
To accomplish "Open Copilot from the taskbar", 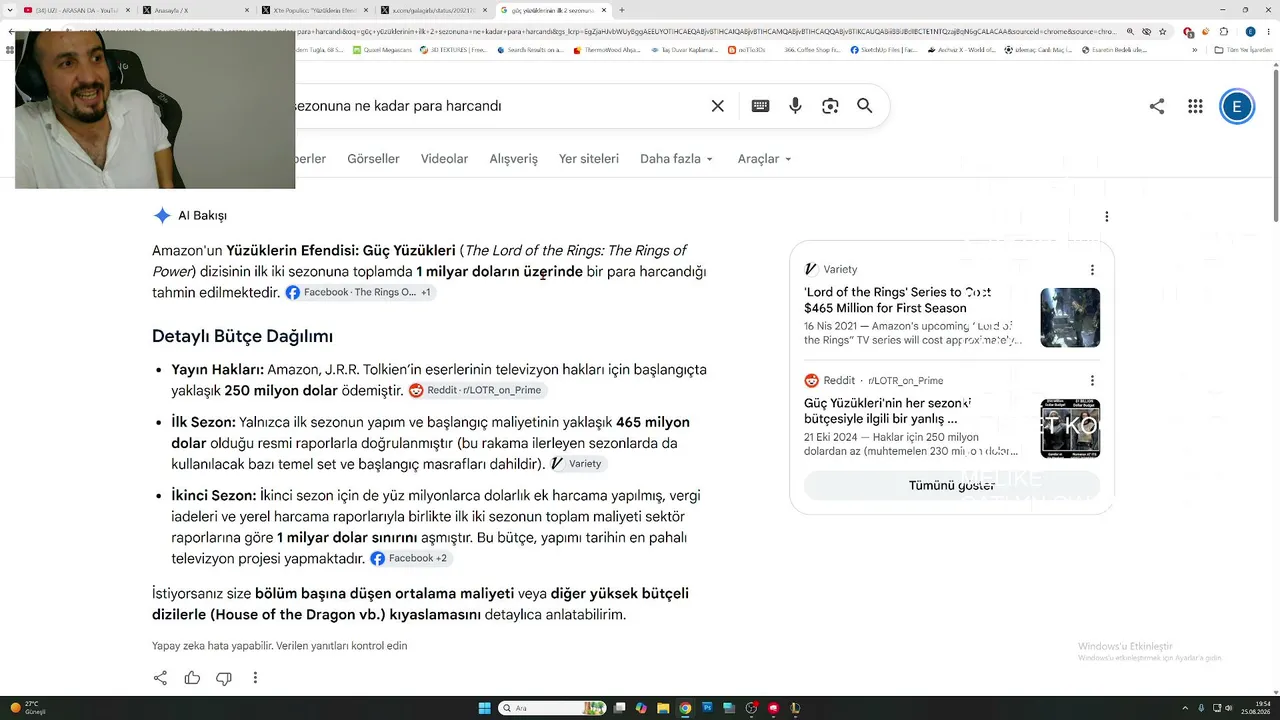I will tap(641, 708).
